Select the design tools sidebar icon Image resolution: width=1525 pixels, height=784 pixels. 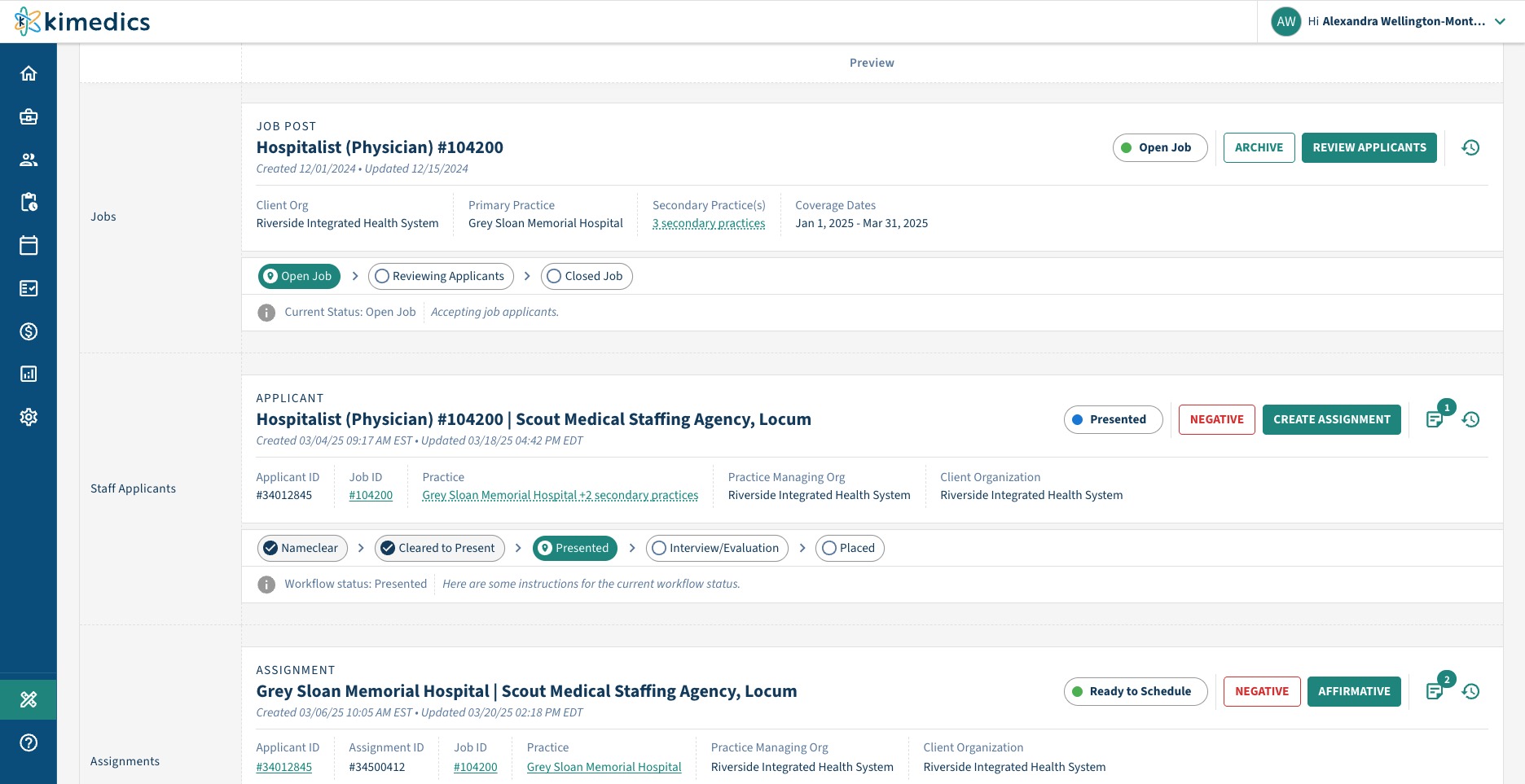[29, 699]
